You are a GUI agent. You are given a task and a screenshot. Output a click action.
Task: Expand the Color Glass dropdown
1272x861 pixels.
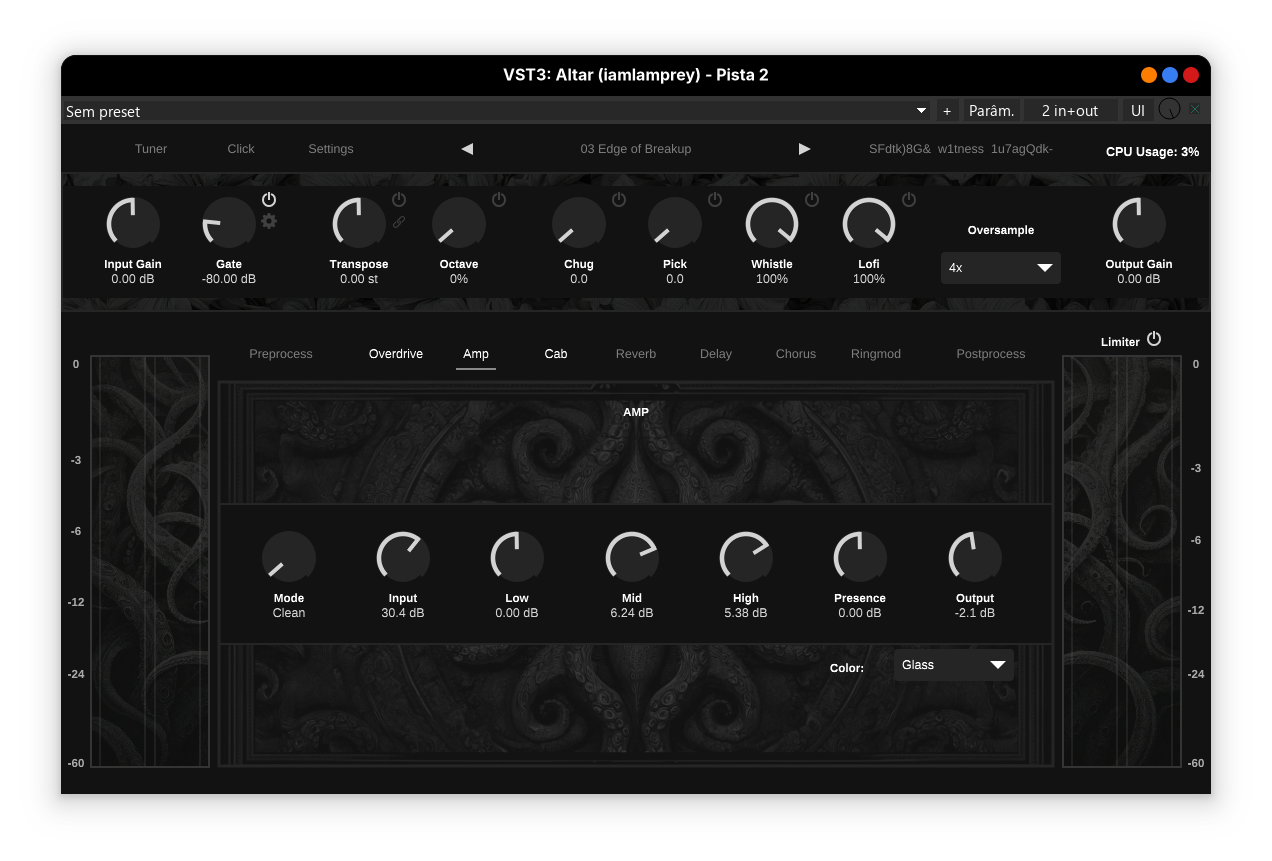pyautogui.click(x=953, y=665)
